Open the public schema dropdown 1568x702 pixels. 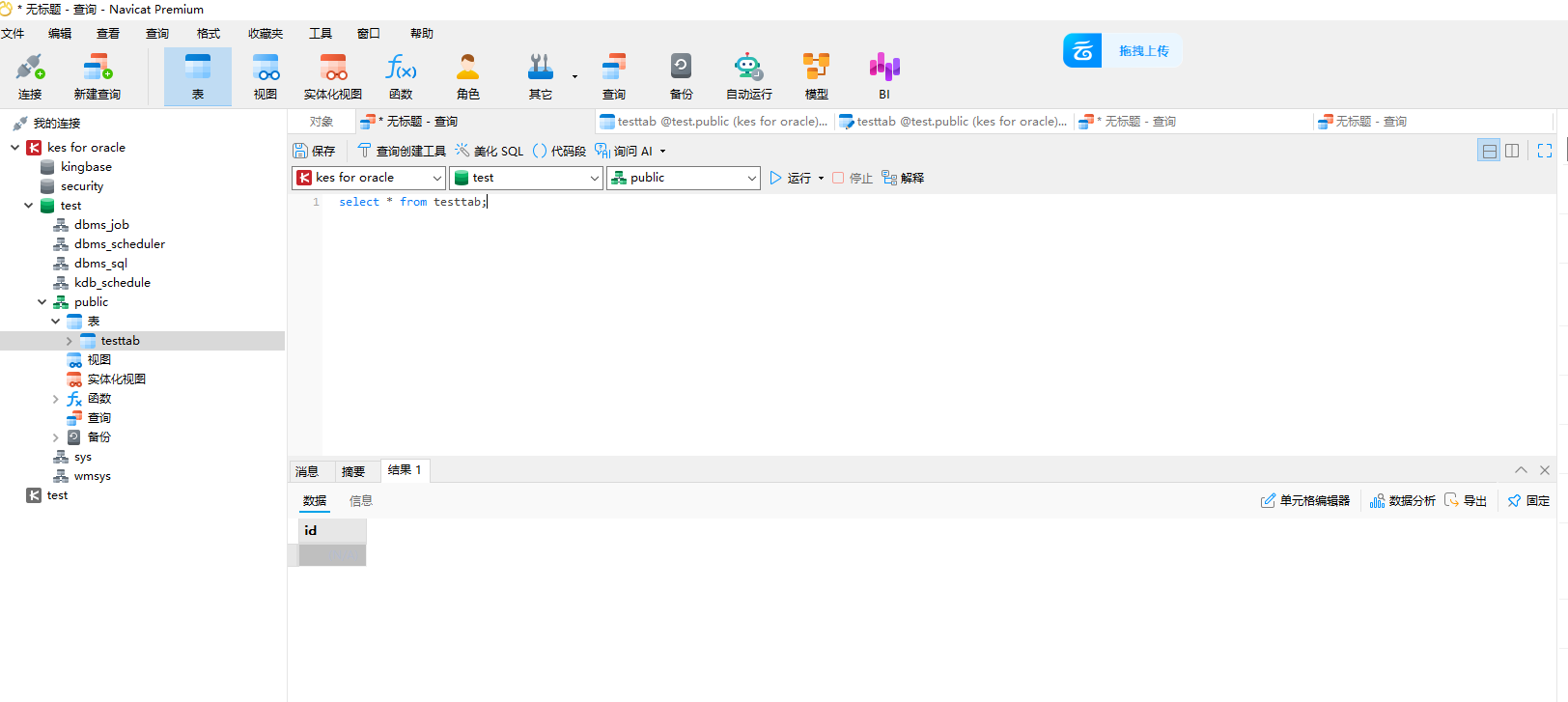pyautogui.click(x=684, y=178)
